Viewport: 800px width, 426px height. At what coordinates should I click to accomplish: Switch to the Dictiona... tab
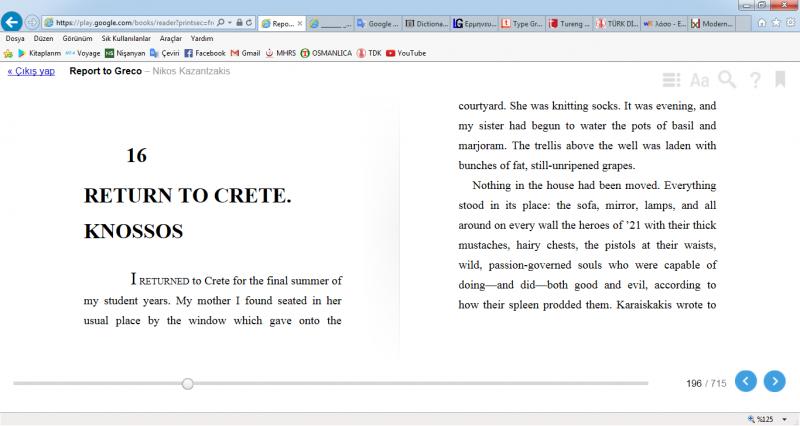point(427,23)
